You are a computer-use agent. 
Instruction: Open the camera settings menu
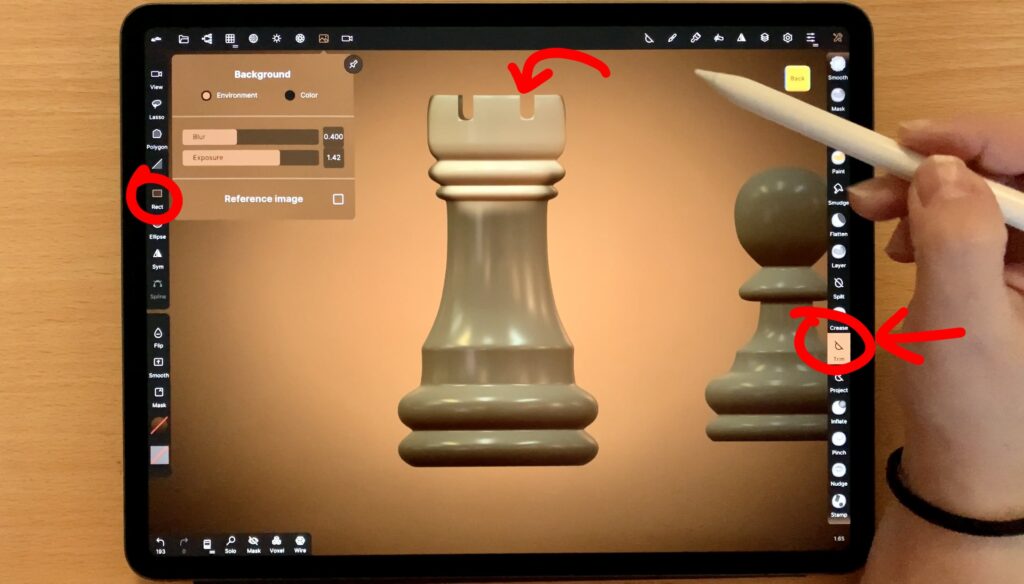[x=347, y=38]
